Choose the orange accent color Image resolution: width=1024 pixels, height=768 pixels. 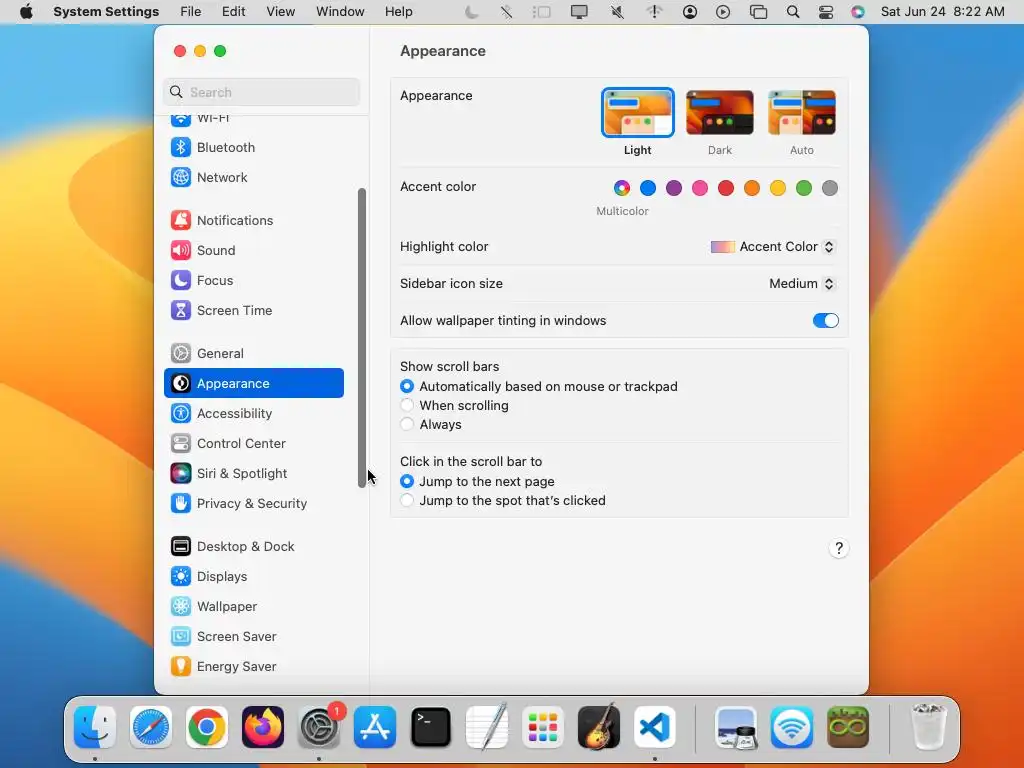[752, 189]
